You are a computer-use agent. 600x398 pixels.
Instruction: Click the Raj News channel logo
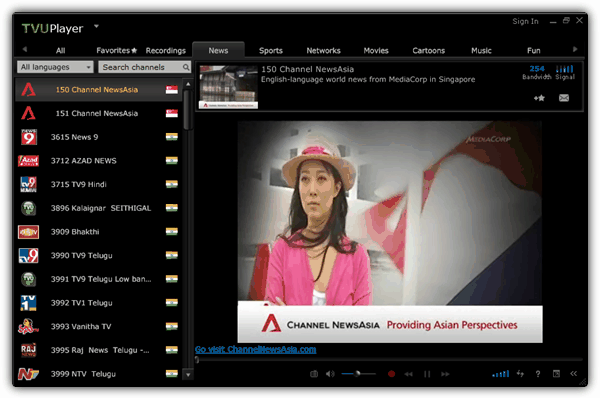pyautogui.click(x=28, y=350)
